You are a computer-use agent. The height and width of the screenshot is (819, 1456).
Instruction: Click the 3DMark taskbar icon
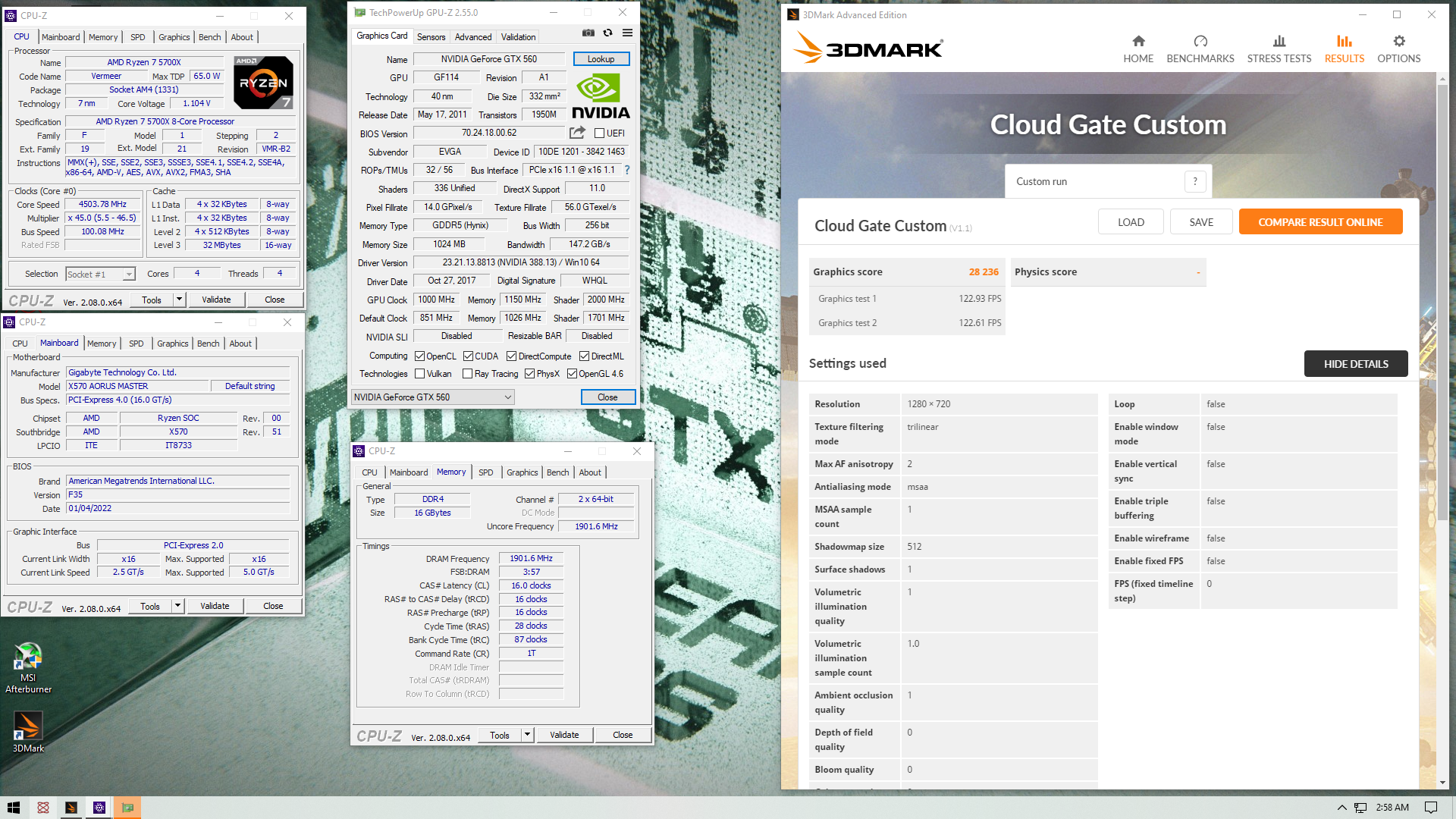(71, 808)
